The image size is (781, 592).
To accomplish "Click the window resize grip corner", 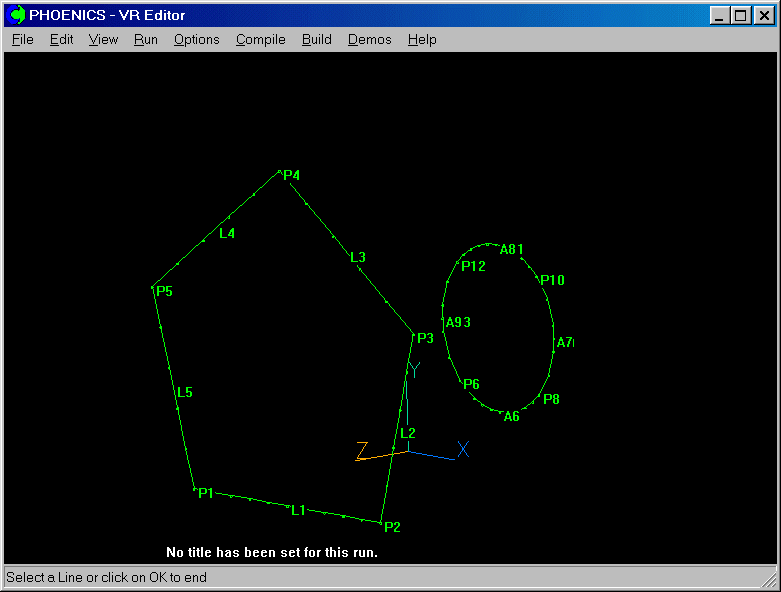I will click(x=771, y=580).
